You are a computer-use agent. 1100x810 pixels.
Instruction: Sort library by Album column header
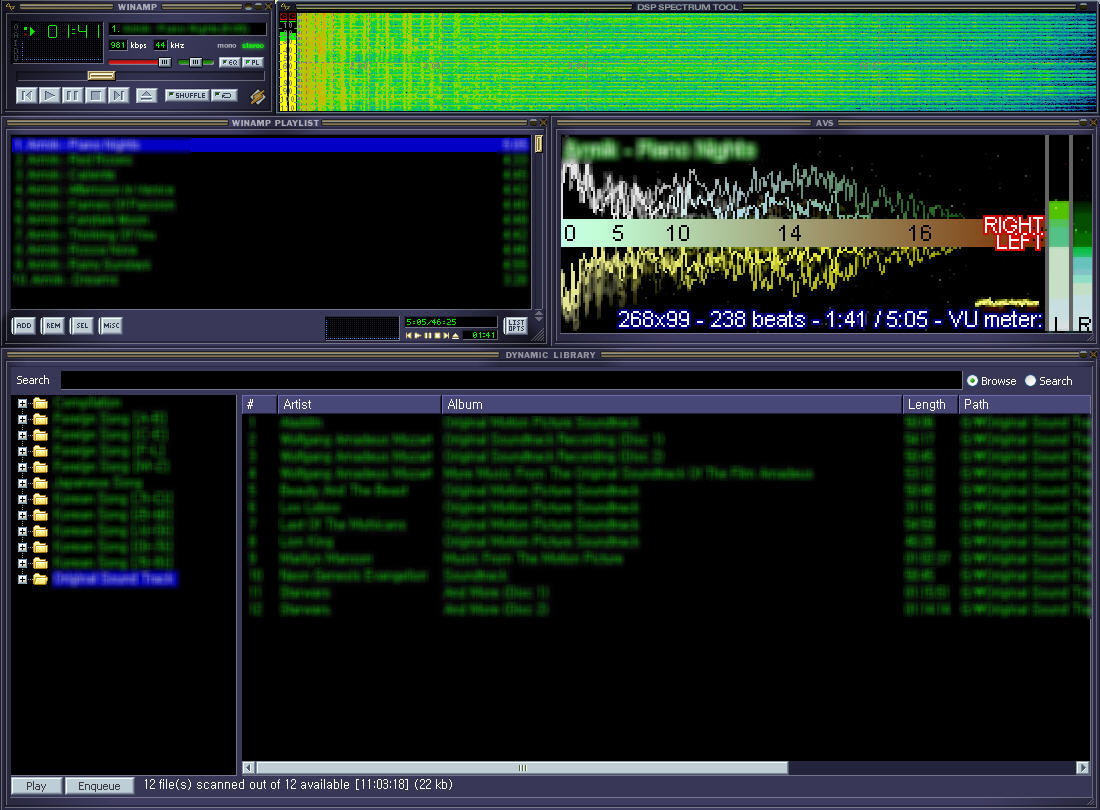[671, 405]
